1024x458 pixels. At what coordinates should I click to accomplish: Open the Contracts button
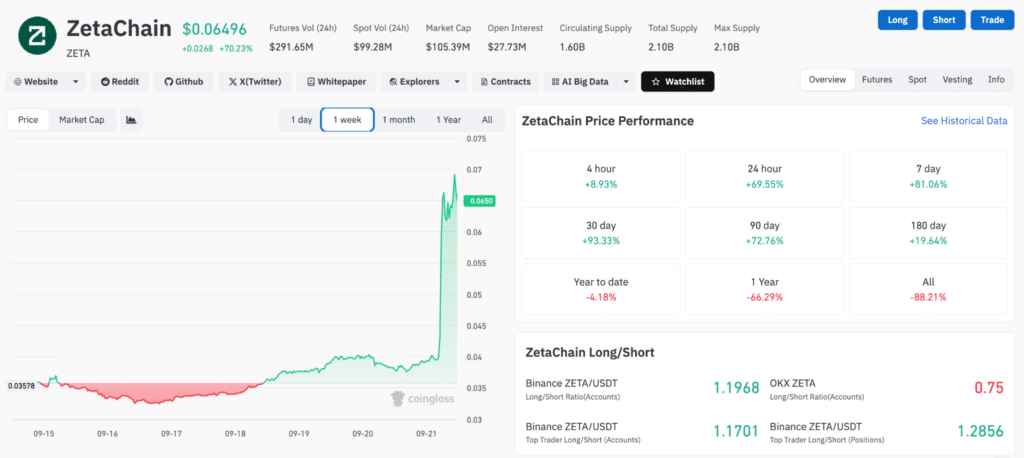[x=505, y=82]
